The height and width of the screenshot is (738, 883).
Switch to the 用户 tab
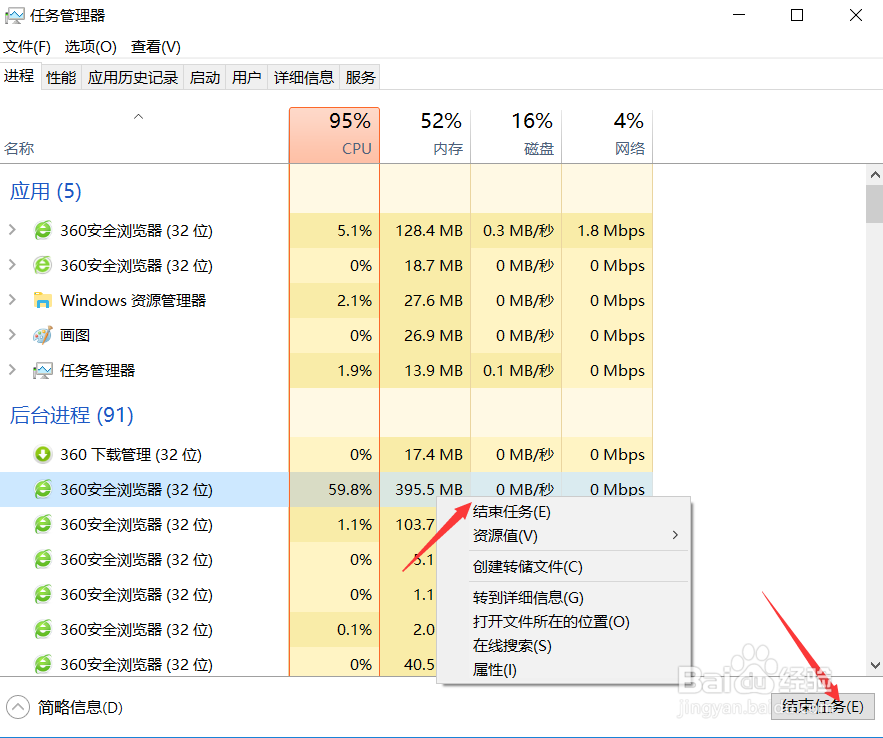coord(247,77)
